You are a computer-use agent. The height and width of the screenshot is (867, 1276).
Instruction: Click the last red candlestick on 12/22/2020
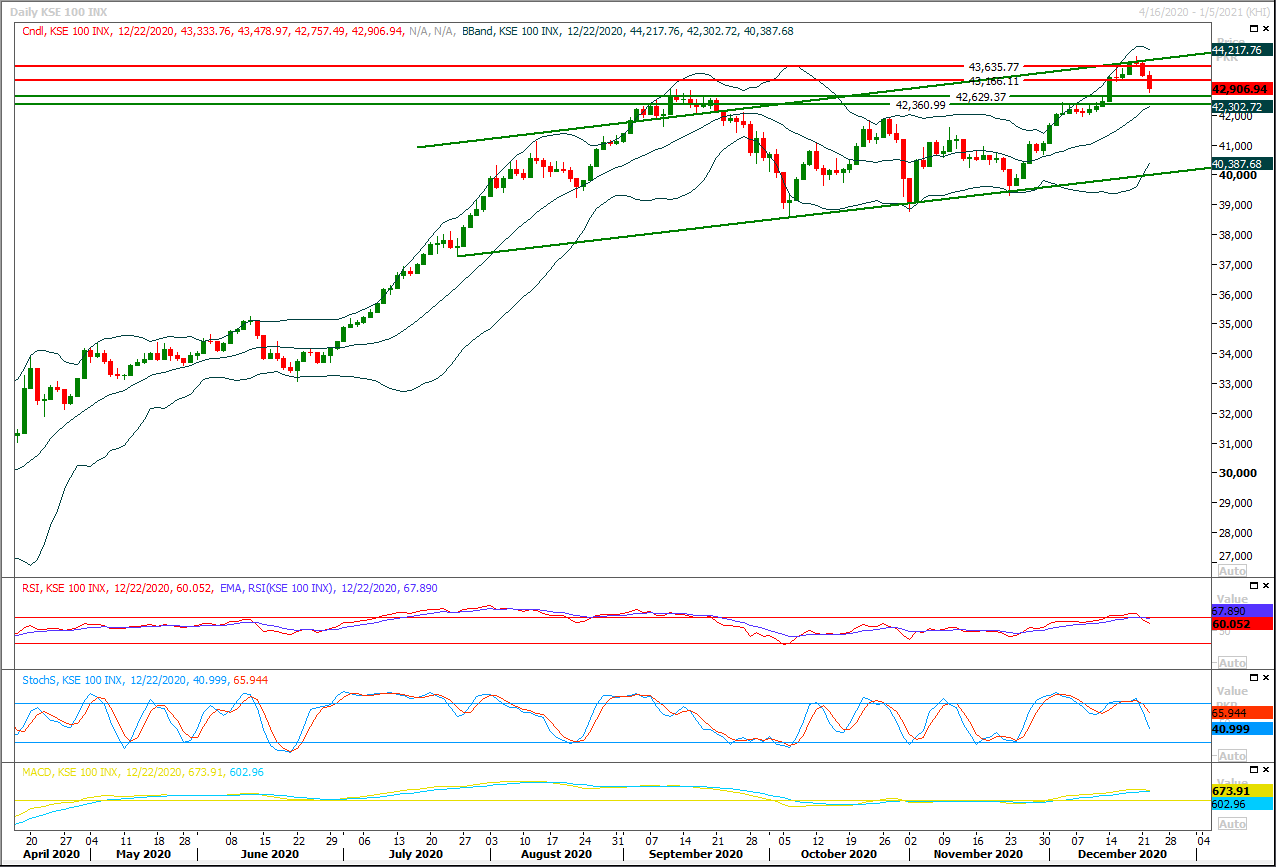click(x=1150, y=82)
